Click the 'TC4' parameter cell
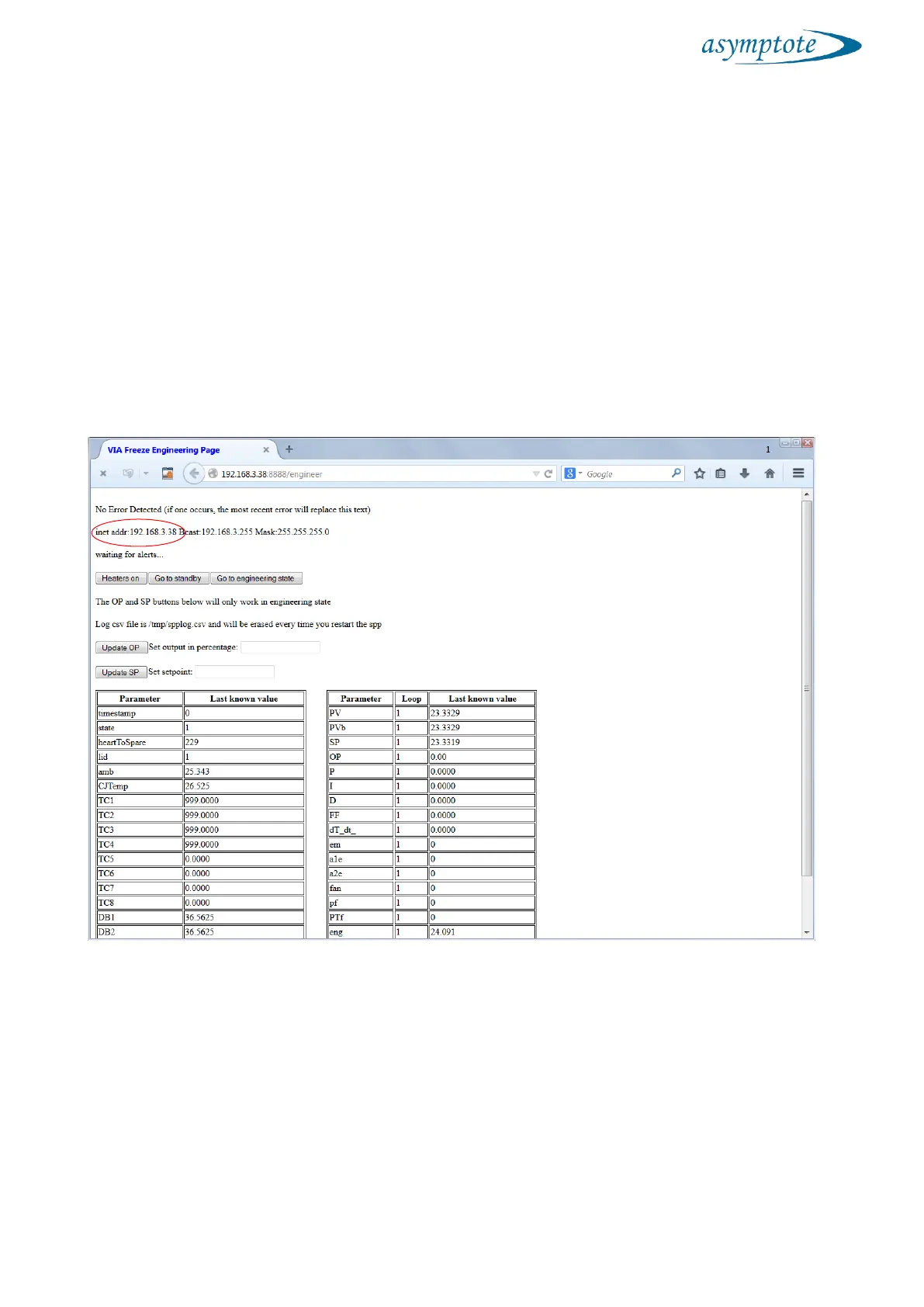This screenshot has width=924, height=1307. [140, 844]
